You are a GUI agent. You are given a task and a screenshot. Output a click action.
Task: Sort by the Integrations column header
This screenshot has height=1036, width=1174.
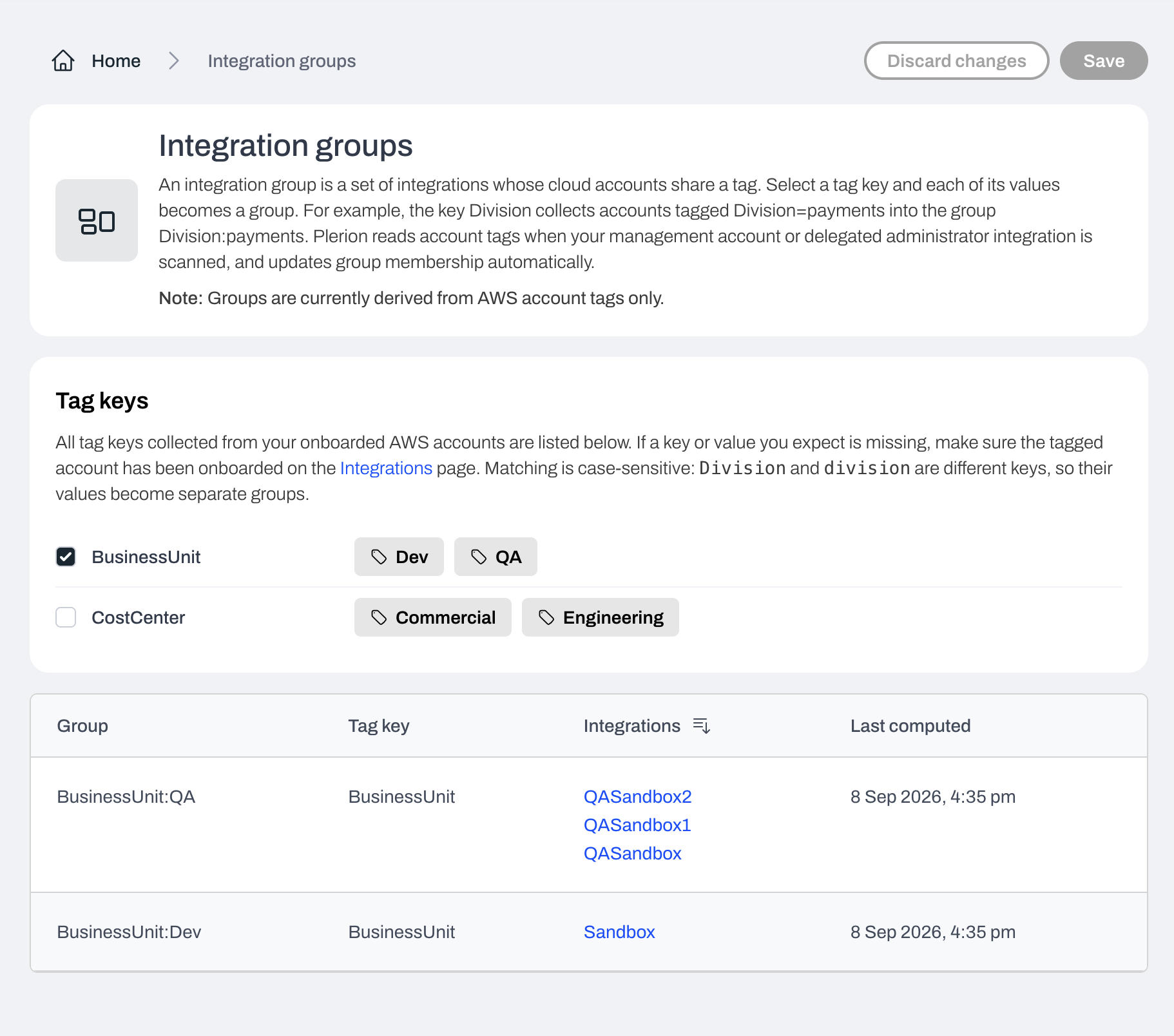[631, 725]
